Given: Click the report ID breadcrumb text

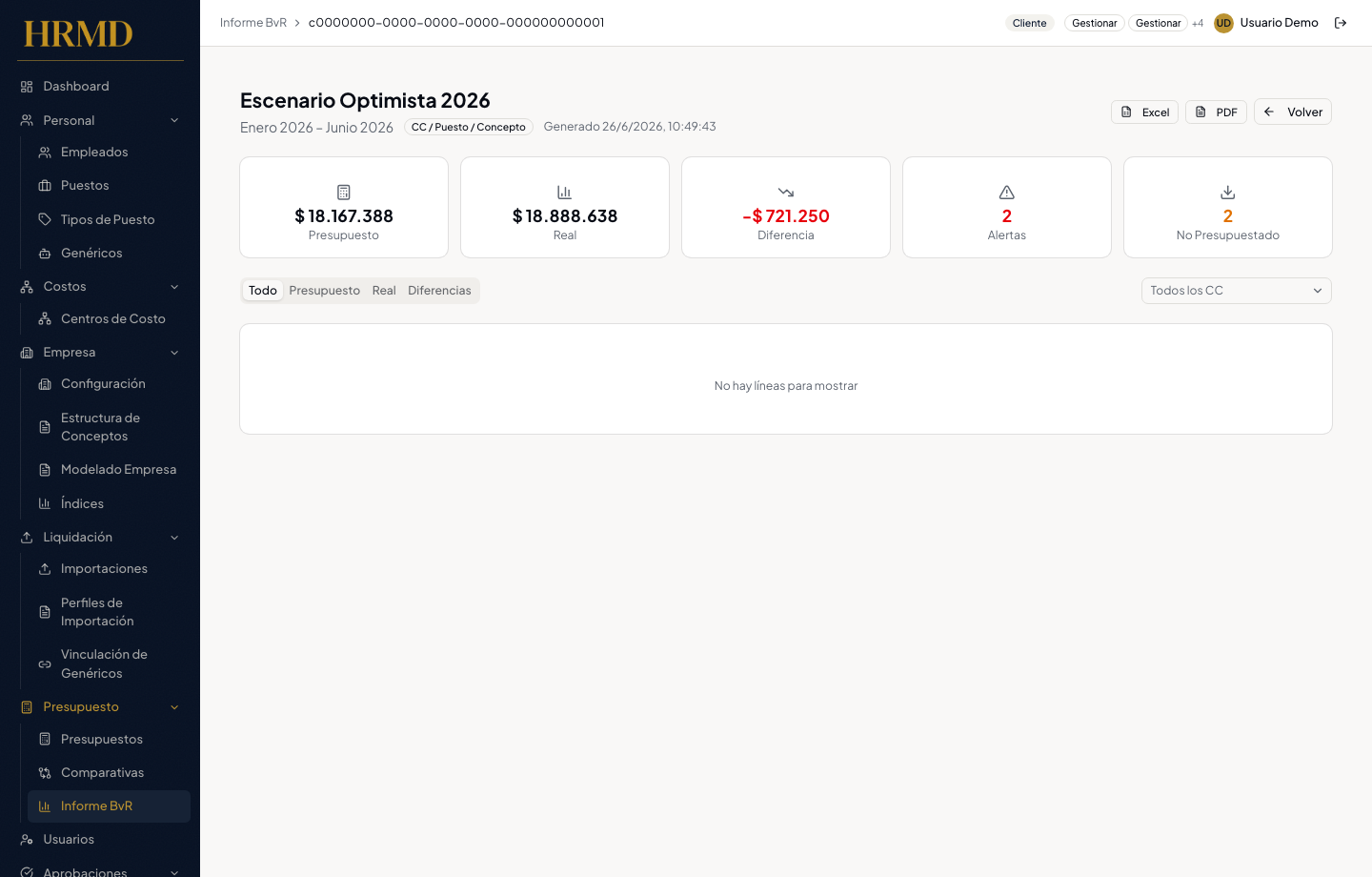Looking at the screenshot, I should click(x=456, y=23).
